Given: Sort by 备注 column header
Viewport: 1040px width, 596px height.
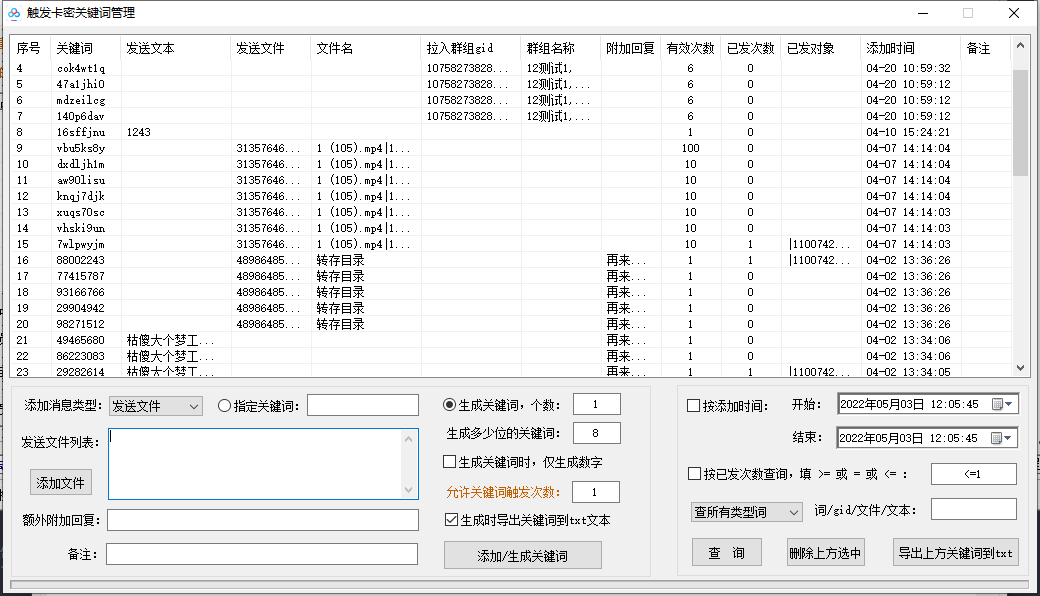Looking at the screenshot, I should [x=986, y=48].
